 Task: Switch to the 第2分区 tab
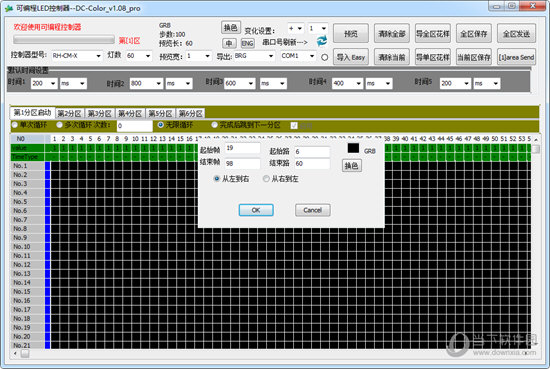pyautogui.click(x=69, y=114)
